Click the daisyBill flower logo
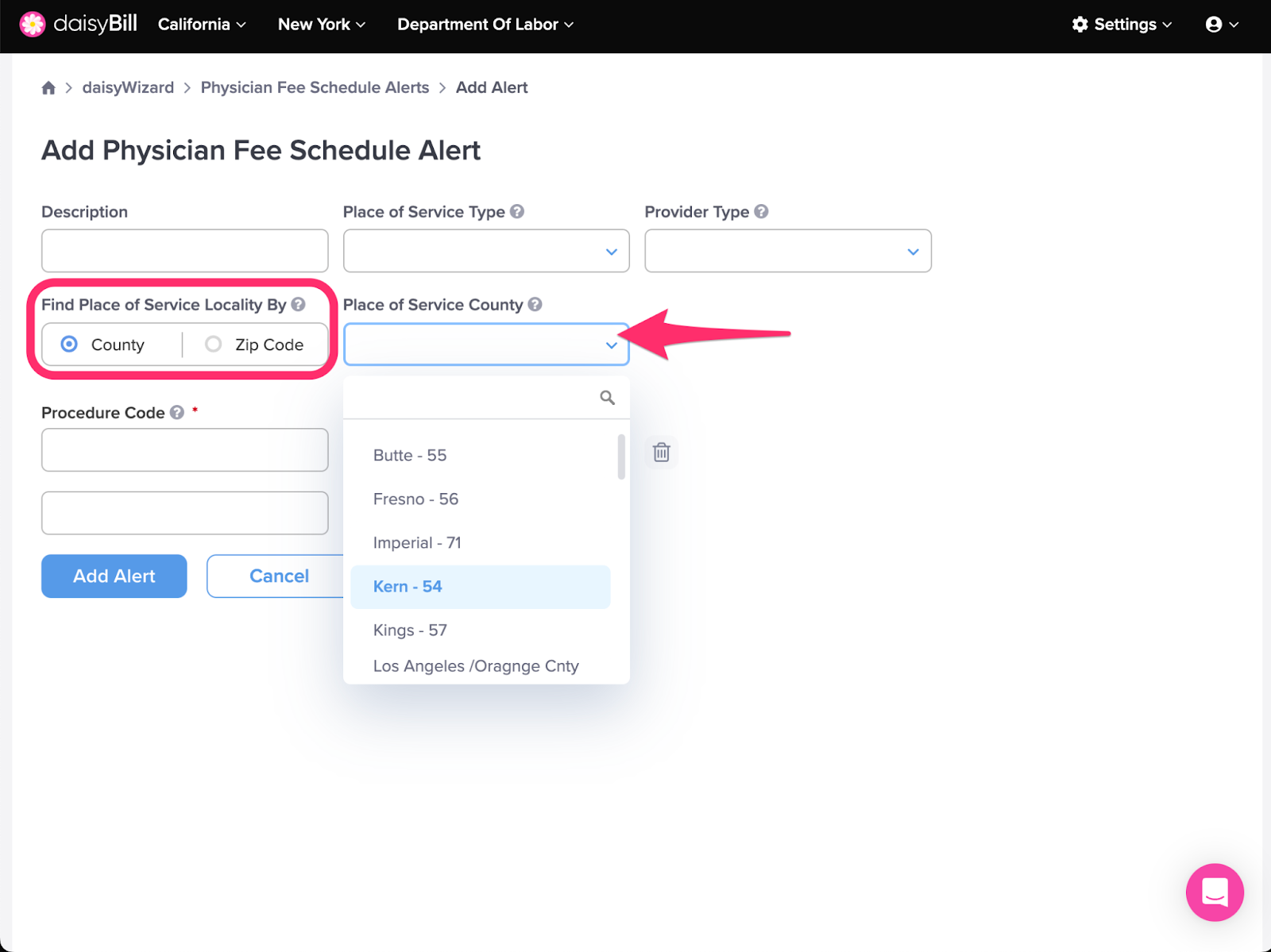 pos(33,25)
